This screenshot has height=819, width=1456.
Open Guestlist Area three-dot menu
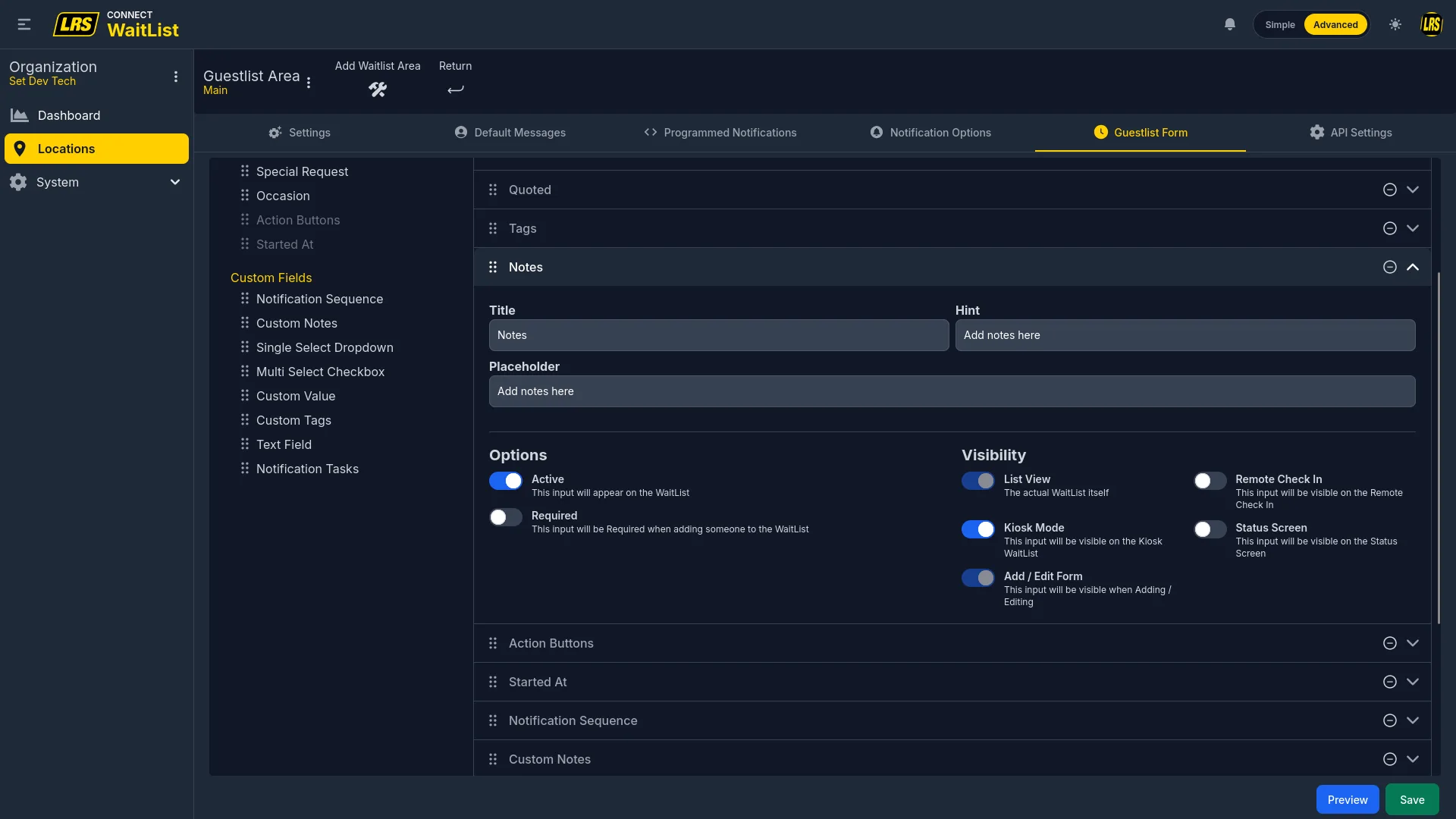309,83
